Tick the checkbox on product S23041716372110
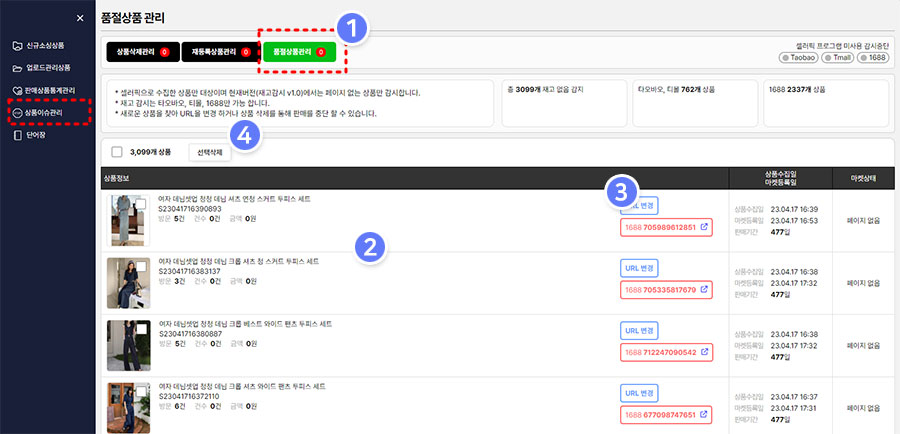Viewport: 900px width, 434px height. [x=141, y=390]
